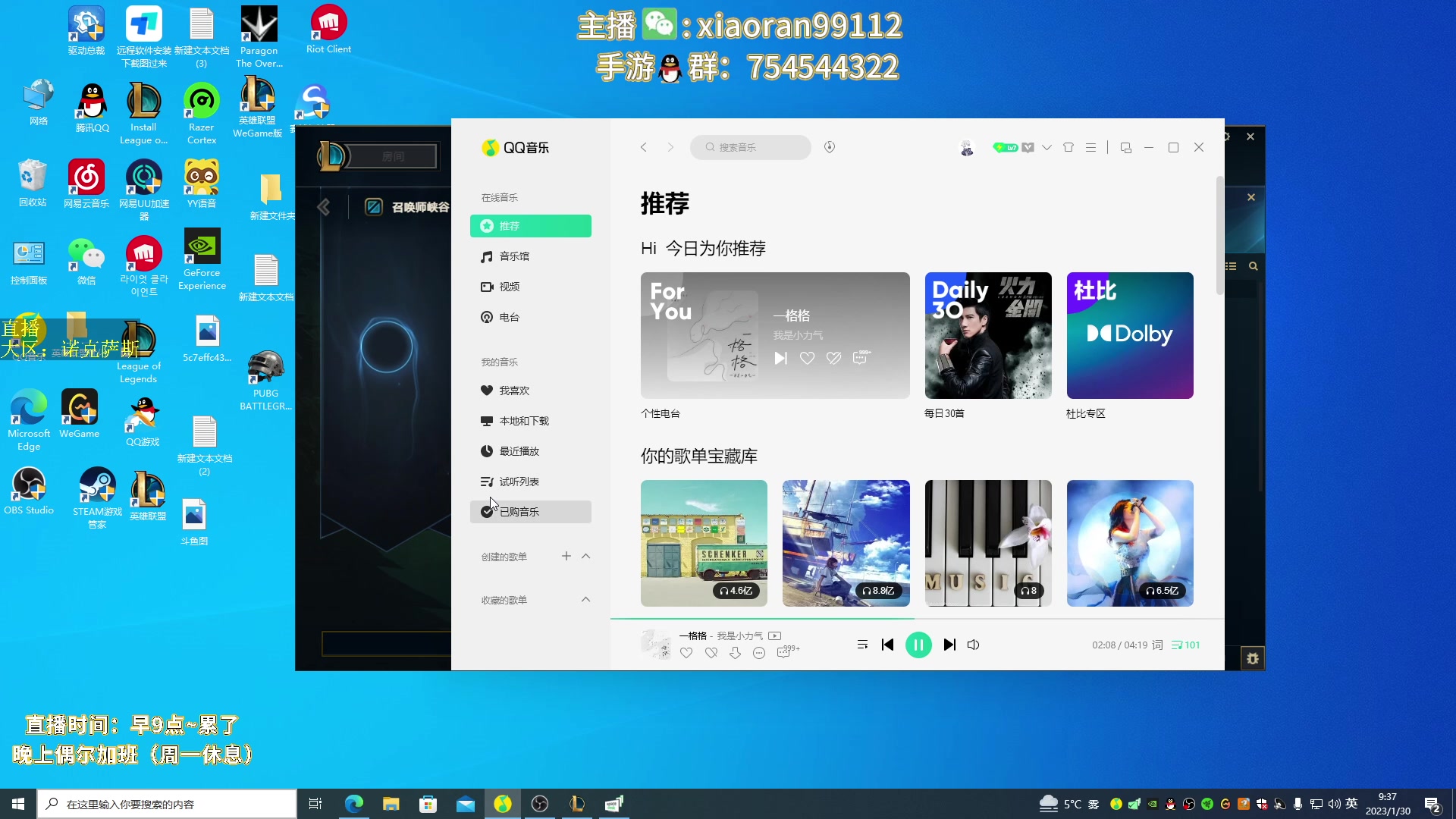Skip to the previous track

(887, 645)
